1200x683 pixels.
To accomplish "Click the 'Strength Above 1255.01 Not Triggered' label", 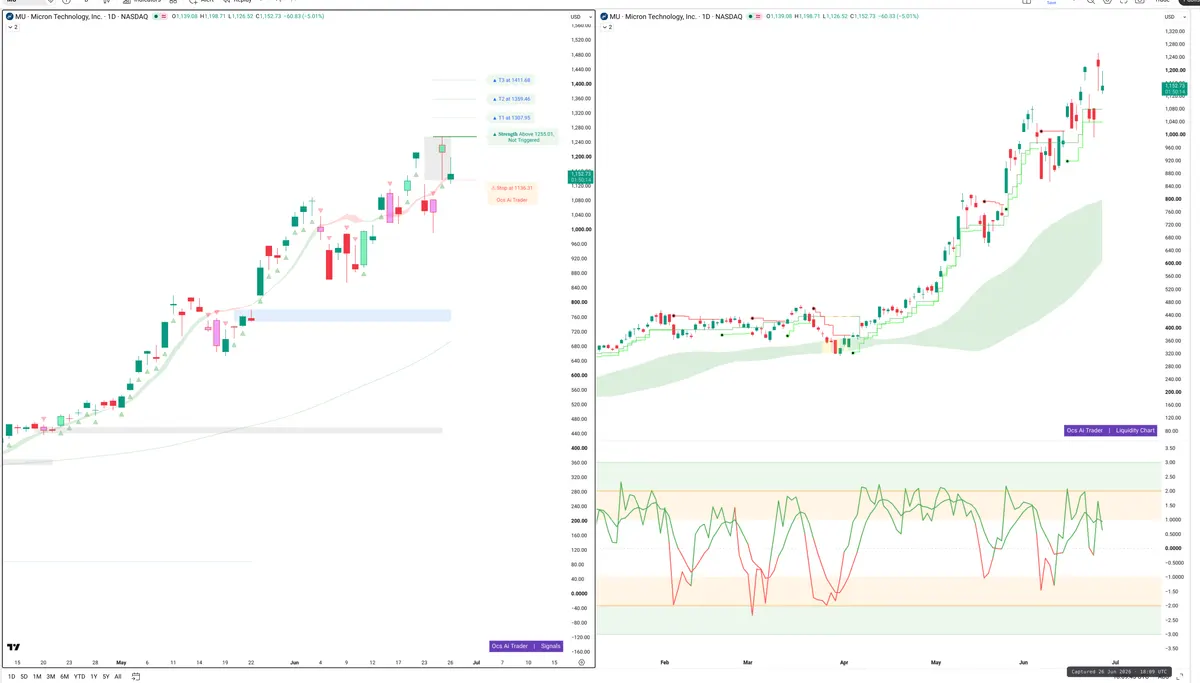I will click(x=521, y=137).
